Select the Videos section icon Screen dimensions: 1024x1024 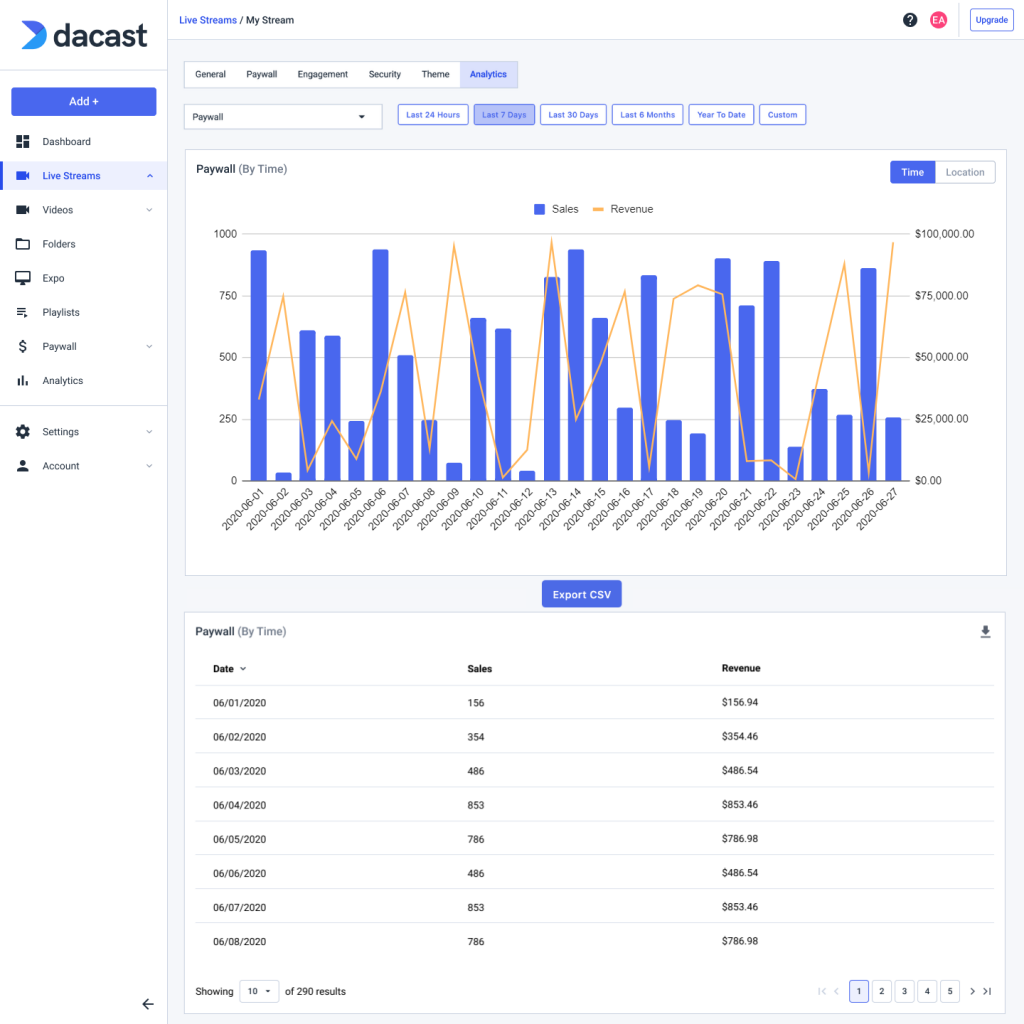(x=23, y=210)
